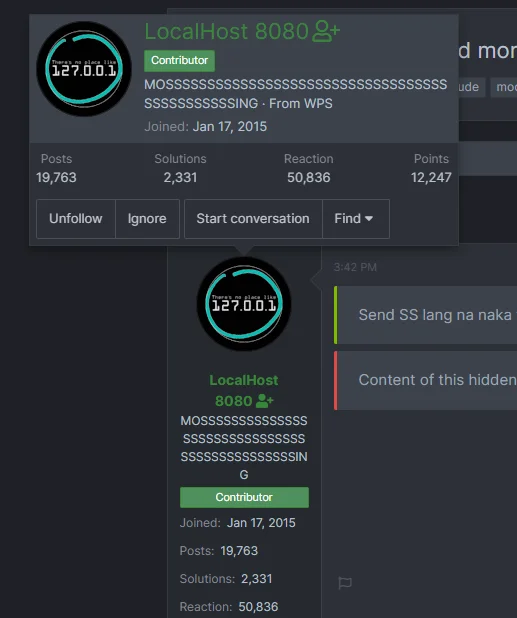The height and width of the screenshot is (618, 517).
Task: Click sidebar Reaction: 50,836 value
Action: click(258, 607)
